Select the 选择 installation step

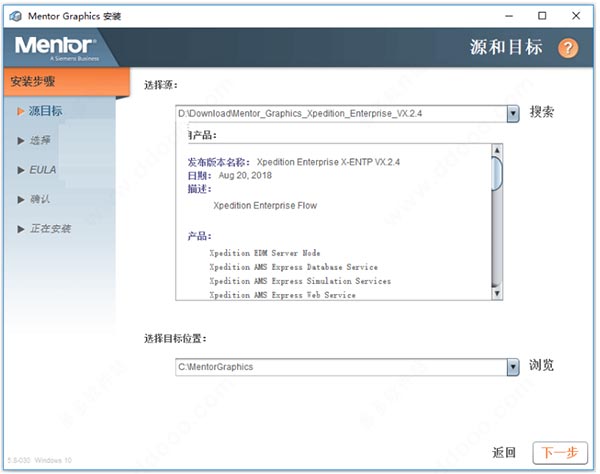34,140
